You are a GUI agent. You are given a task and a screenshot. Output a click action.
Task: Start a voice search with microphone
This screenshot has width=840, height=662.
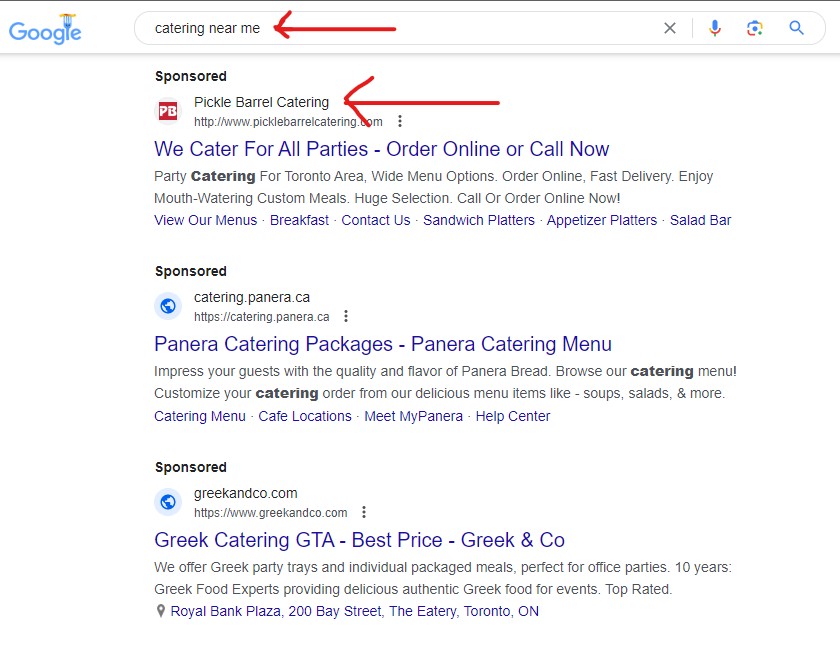tap(715, 29)
